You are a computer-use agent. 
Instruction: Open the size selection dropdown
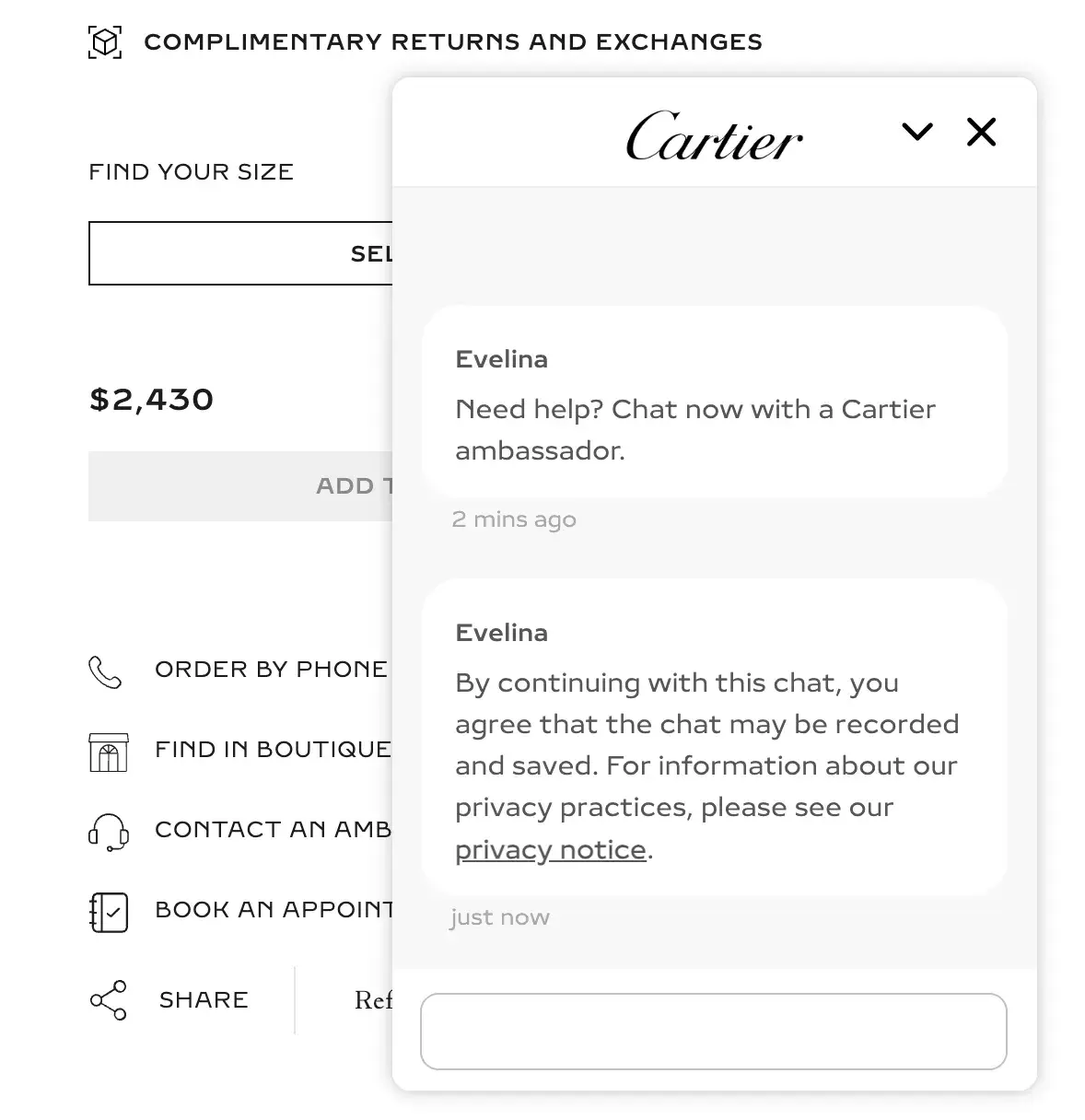tap(239, 252)
